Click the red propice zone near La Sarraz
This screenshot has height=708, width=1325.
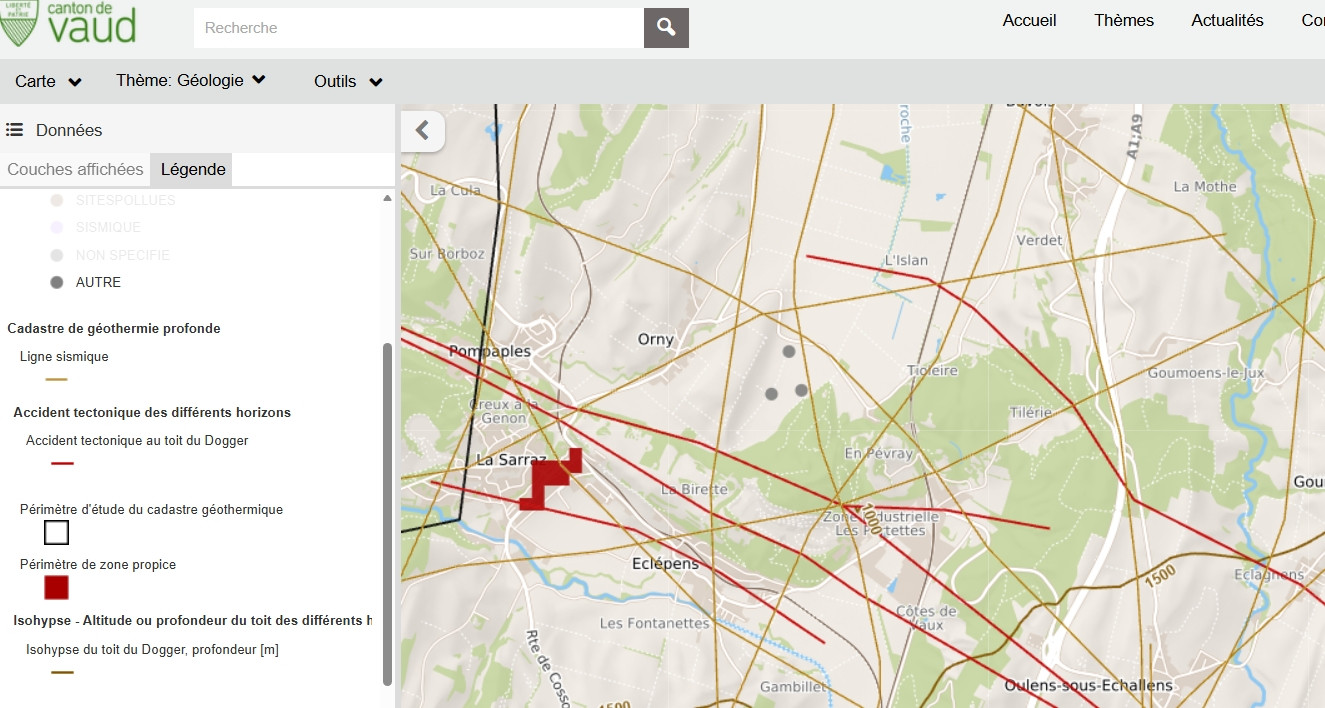546,480
